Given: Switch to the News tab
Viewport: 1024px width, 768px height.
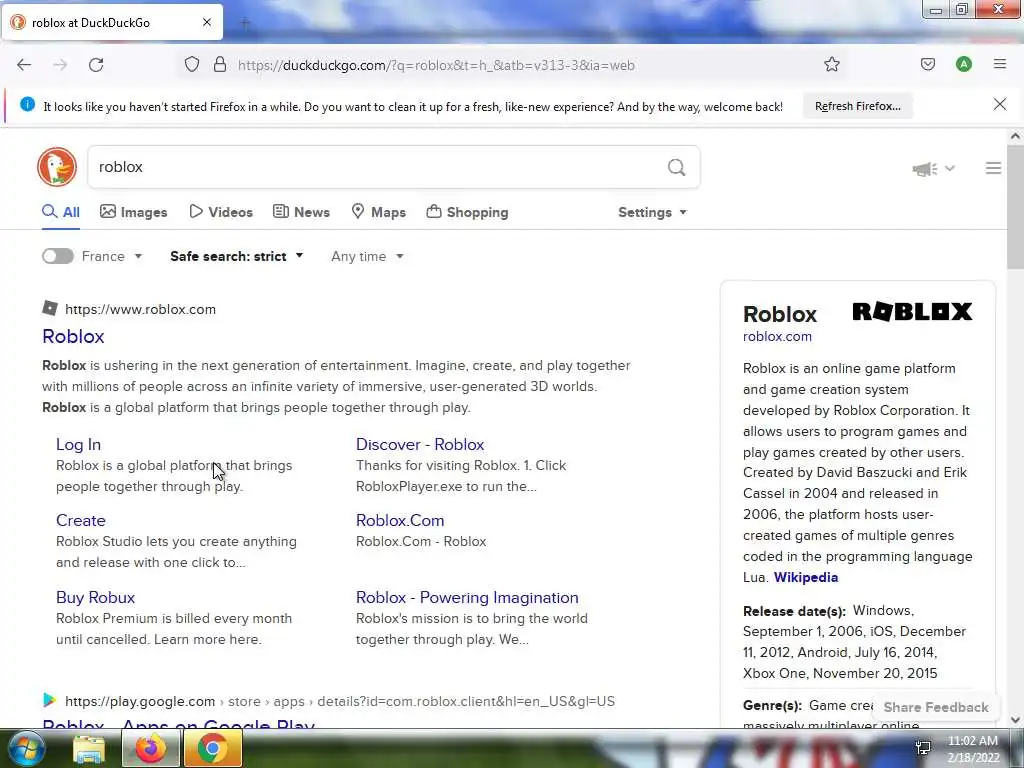Looking at the screenshot, I should click(x=301, y=212).
